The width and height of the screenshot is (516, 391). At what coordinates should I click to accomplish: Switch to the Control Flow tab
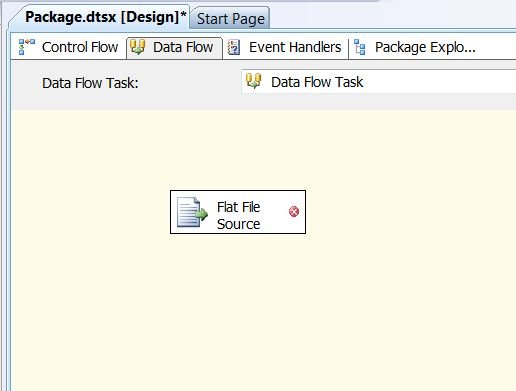click(x=69, y=47)
